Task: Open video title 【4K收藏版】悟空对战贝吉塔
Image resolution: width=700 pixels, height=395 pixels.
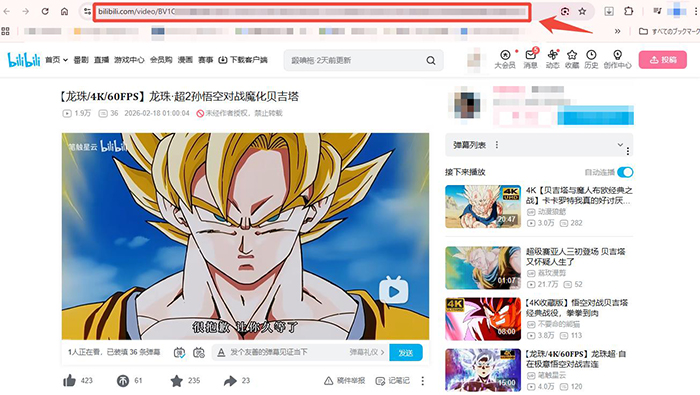Action: [577, 308]
